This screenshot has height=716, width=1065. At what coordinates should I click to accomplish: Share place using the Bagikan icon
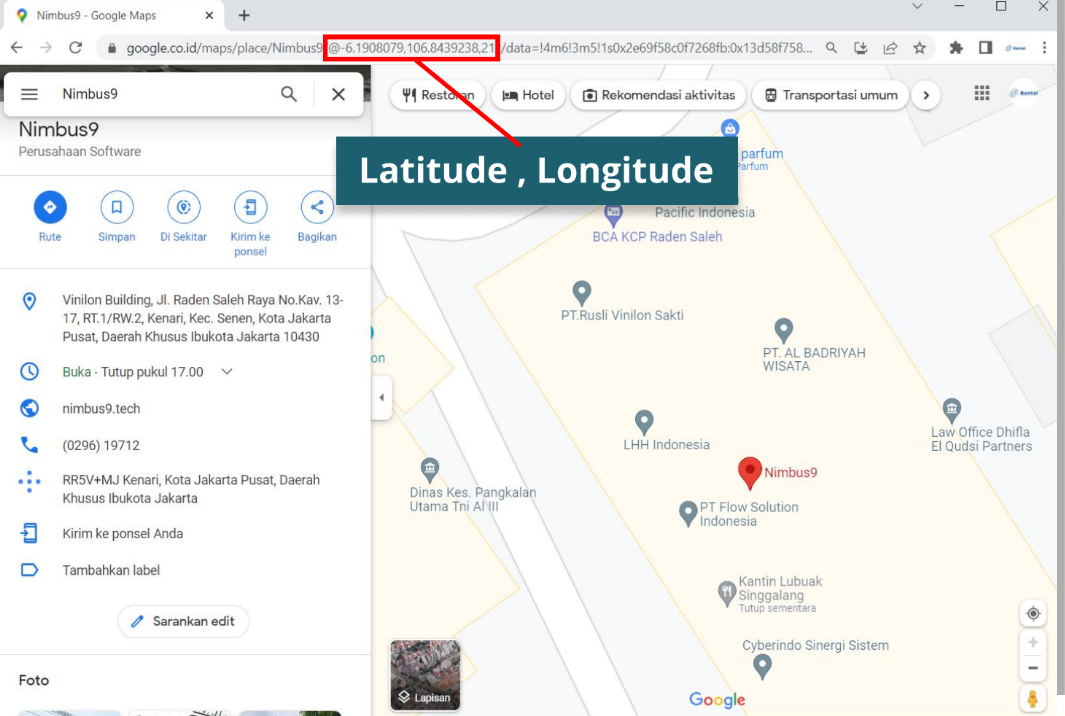(317, 207)
